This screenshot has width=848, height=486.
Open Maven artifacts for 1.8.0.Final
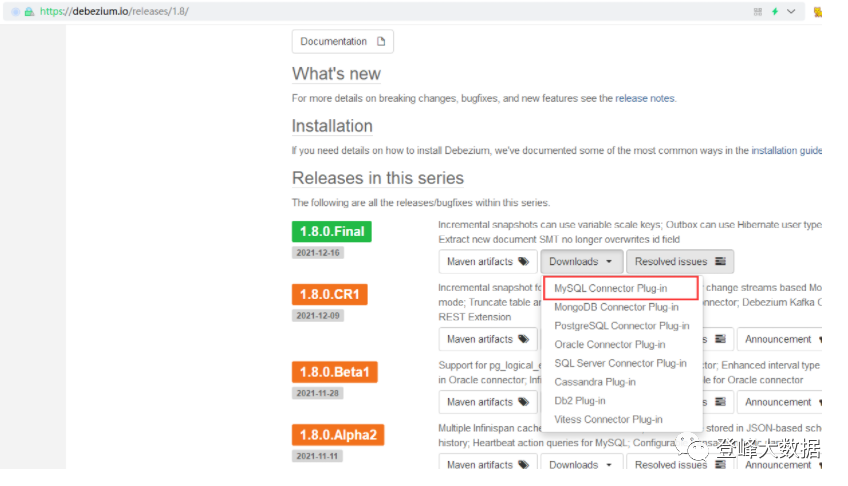[488, 262]
